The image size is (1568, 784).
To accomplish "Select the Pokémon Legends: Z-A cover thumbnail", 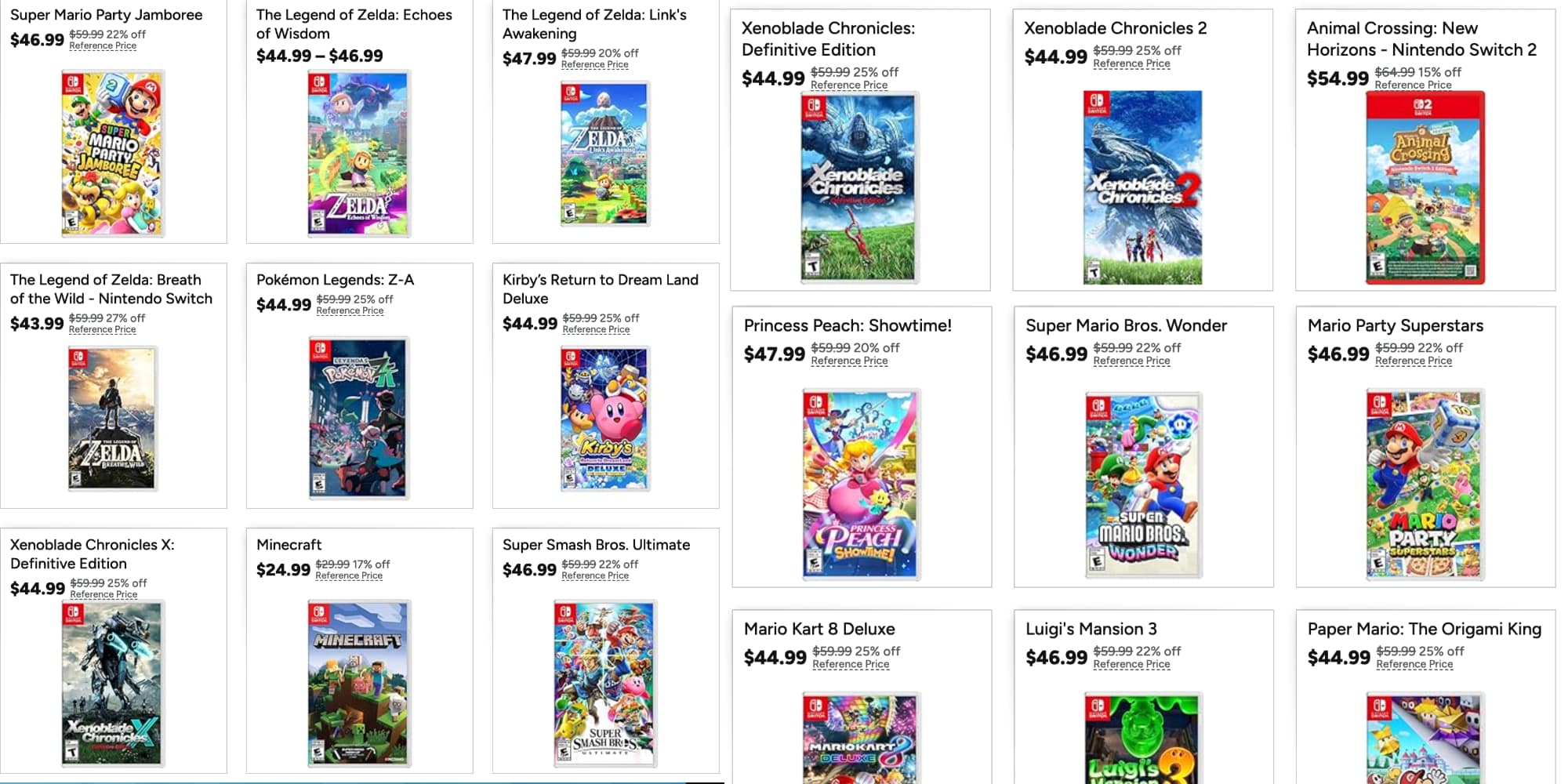I will click(358, 418).
